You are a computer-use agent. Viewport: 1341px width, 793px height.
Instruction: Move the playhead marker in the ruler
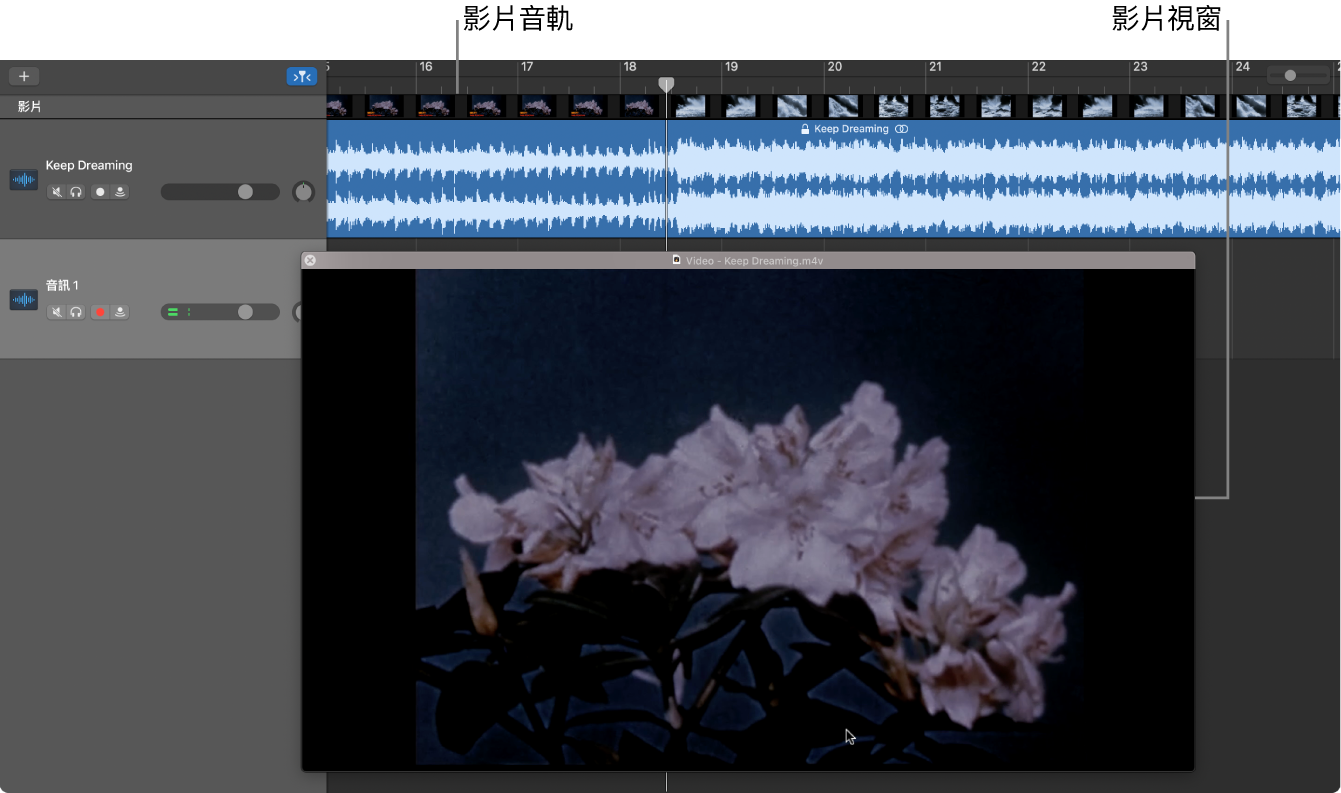tap(666, 85)
